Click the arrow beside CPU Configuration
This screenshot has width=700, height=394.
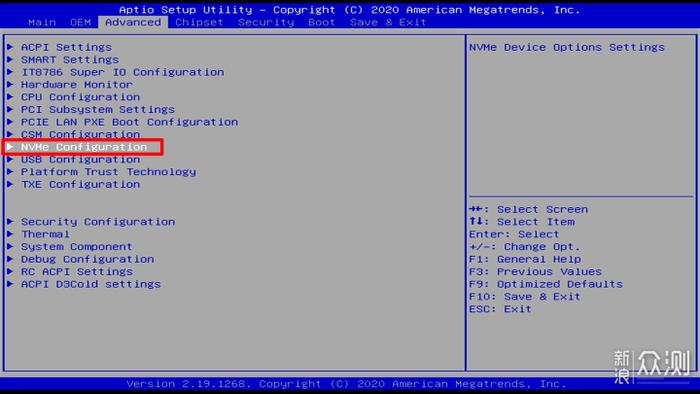point(10,97)
